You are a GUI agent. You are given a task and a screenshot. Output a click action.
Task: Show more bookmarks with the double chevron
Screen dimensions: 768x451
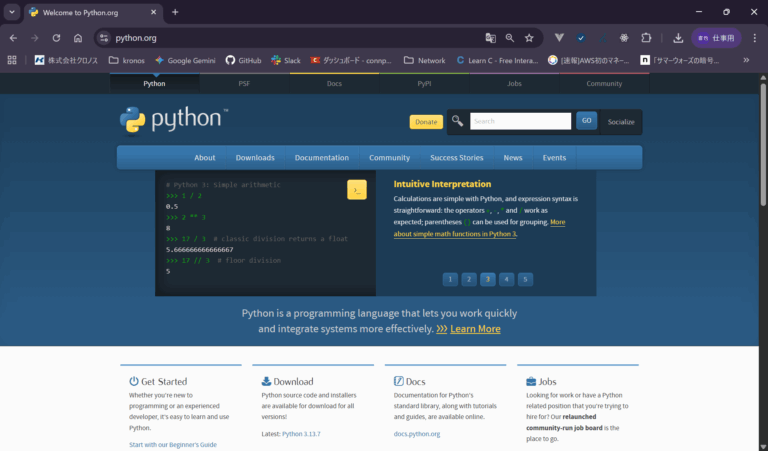click(746, 60)
